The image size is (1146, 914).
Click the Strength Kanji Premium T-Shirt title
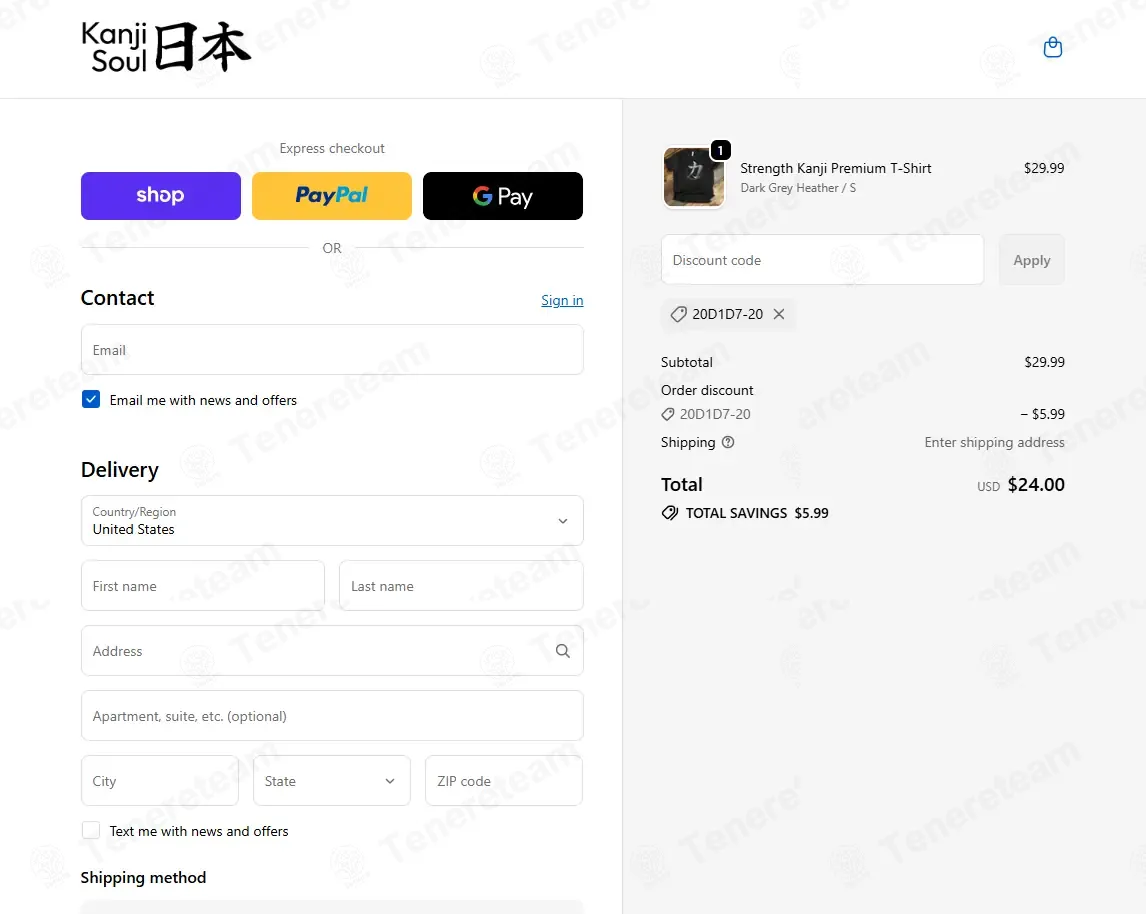pyautogui.click(x=835, y=168)
